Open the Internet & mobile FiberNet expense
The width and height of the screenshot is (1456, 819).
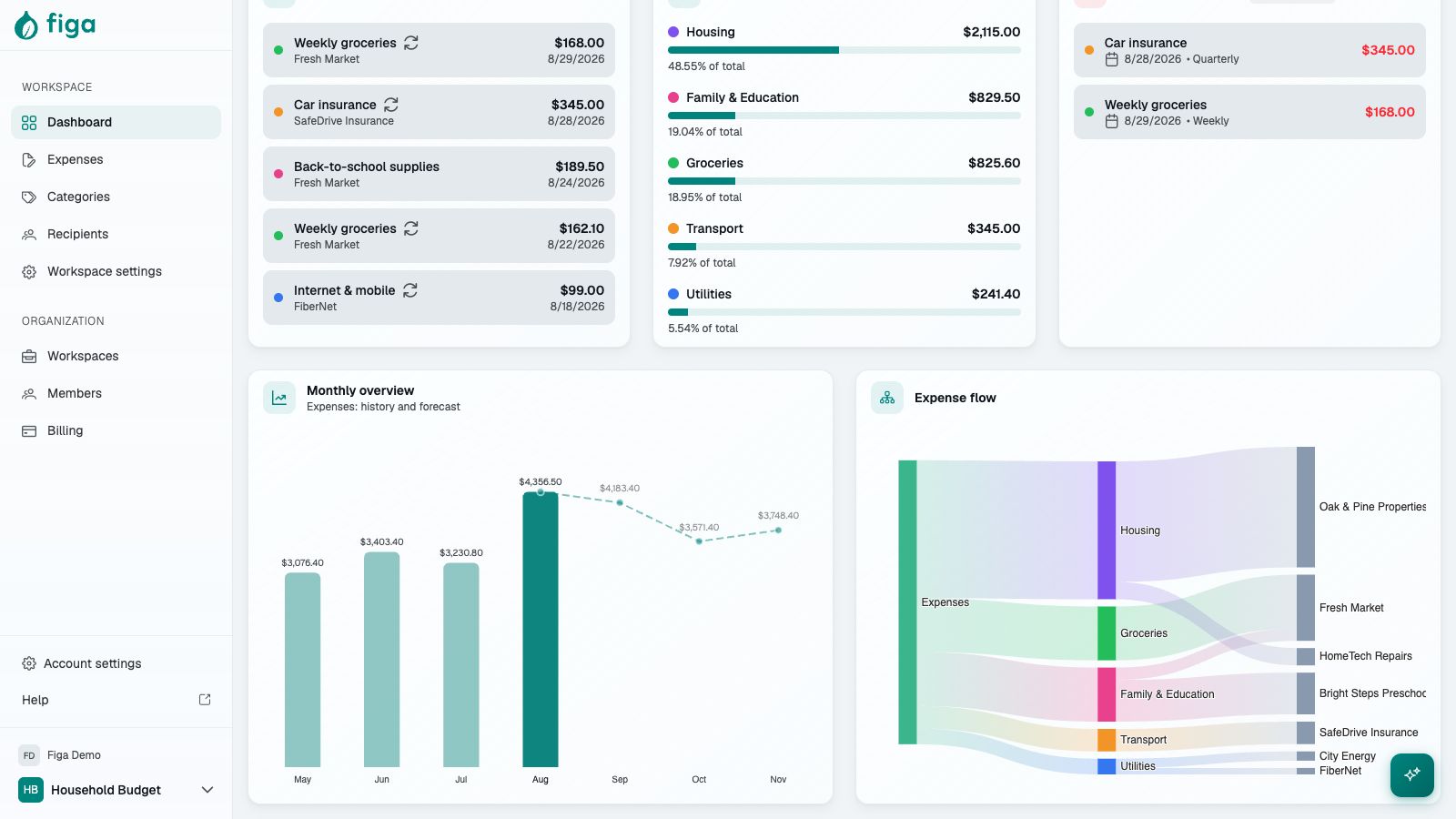(x=439, y=298)
